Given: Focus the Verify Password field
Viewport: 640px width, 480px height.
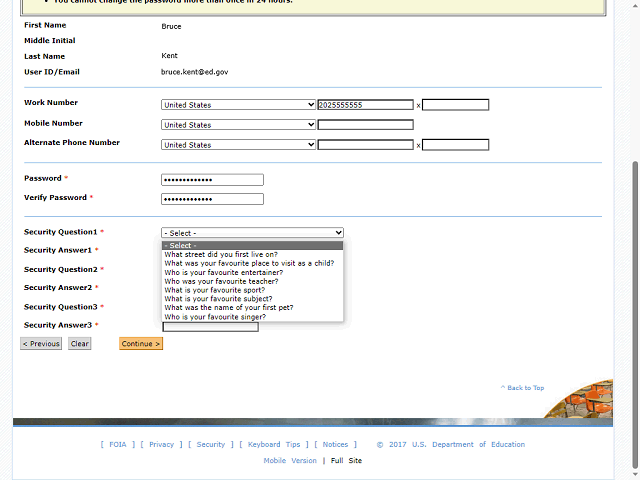Looking at the screenshot, I should coord(212,199).
